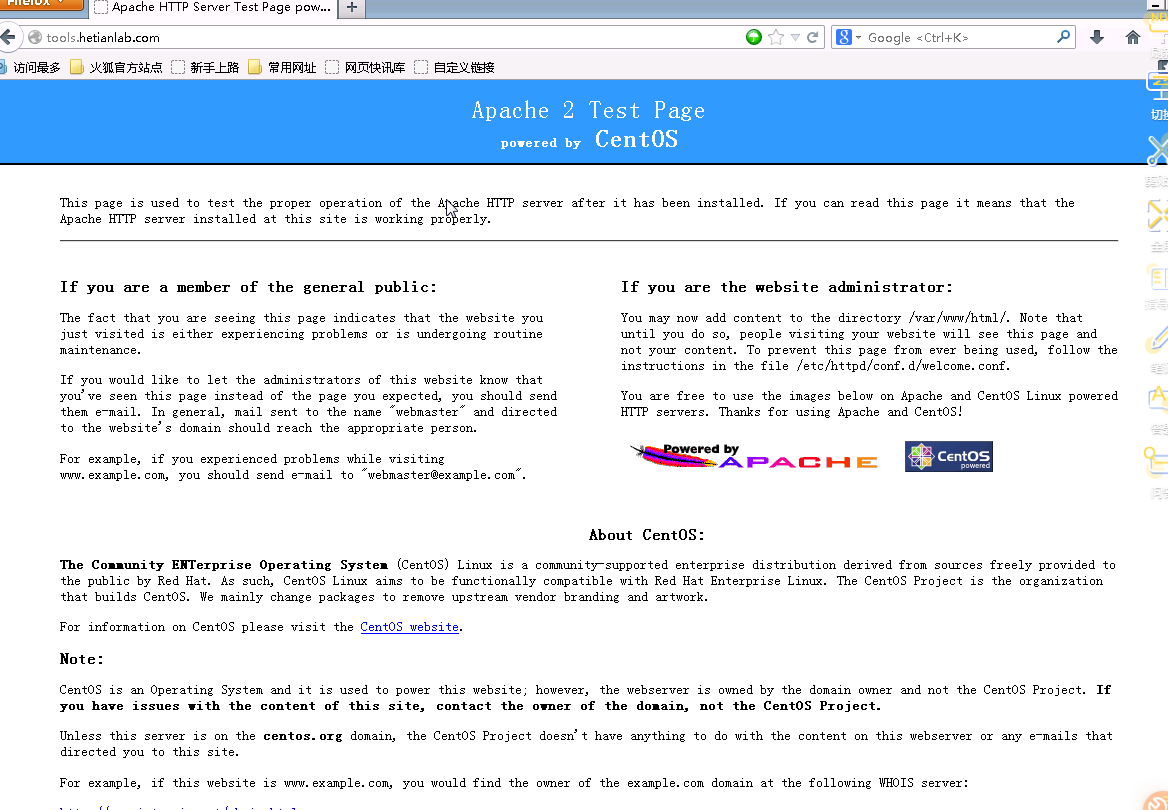The image size is (1168, 810).
Task: Click the 切换 monitor icon in sidebar
Action: click(1158, 86)
